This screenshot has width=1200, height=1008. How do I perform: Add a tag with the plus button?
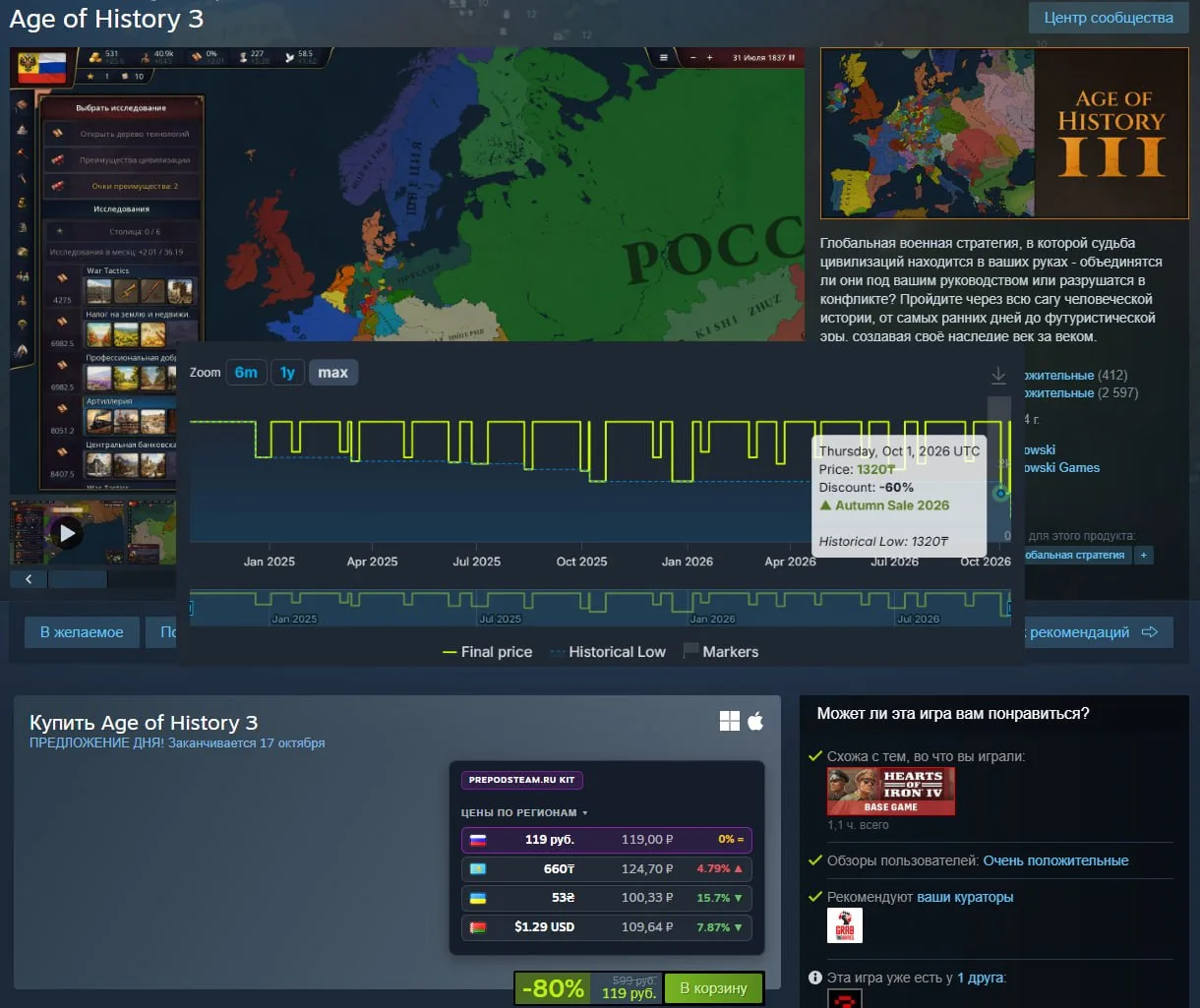[1143, 555]
